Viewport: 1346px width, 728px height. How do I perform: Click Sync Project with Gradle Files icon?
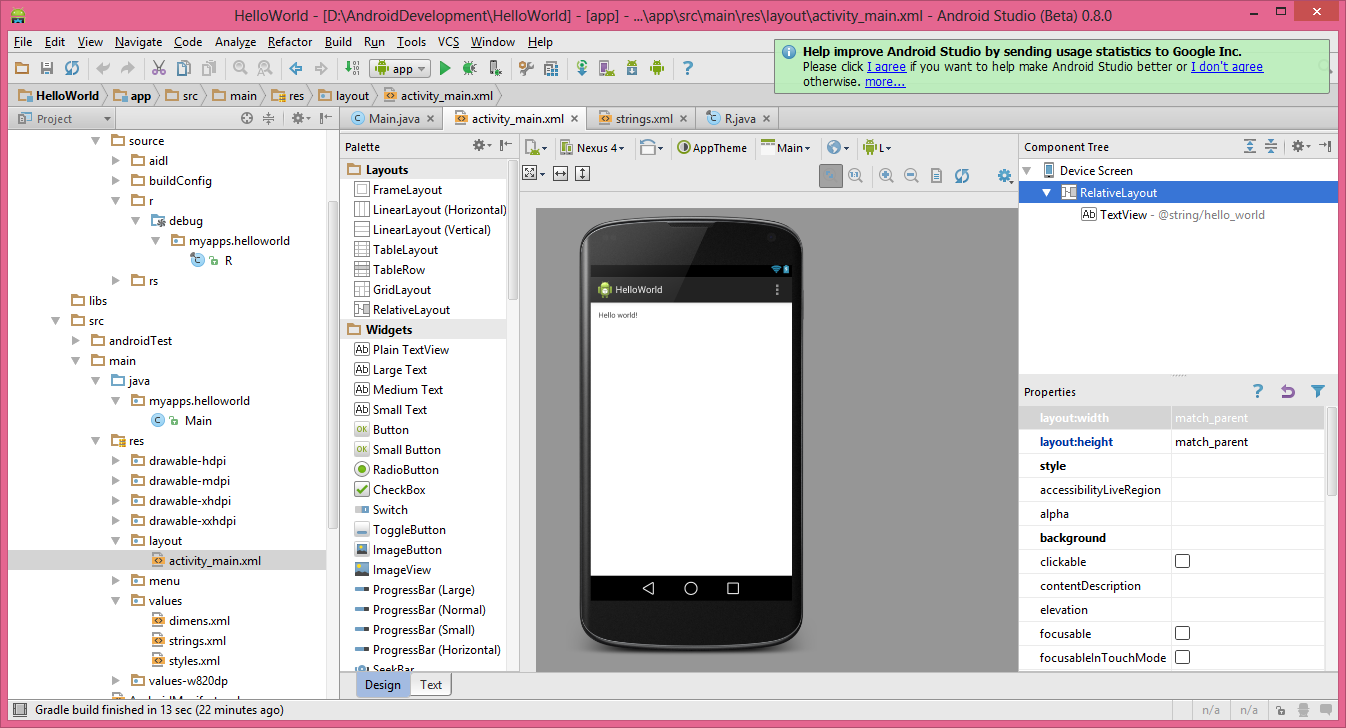582,68
